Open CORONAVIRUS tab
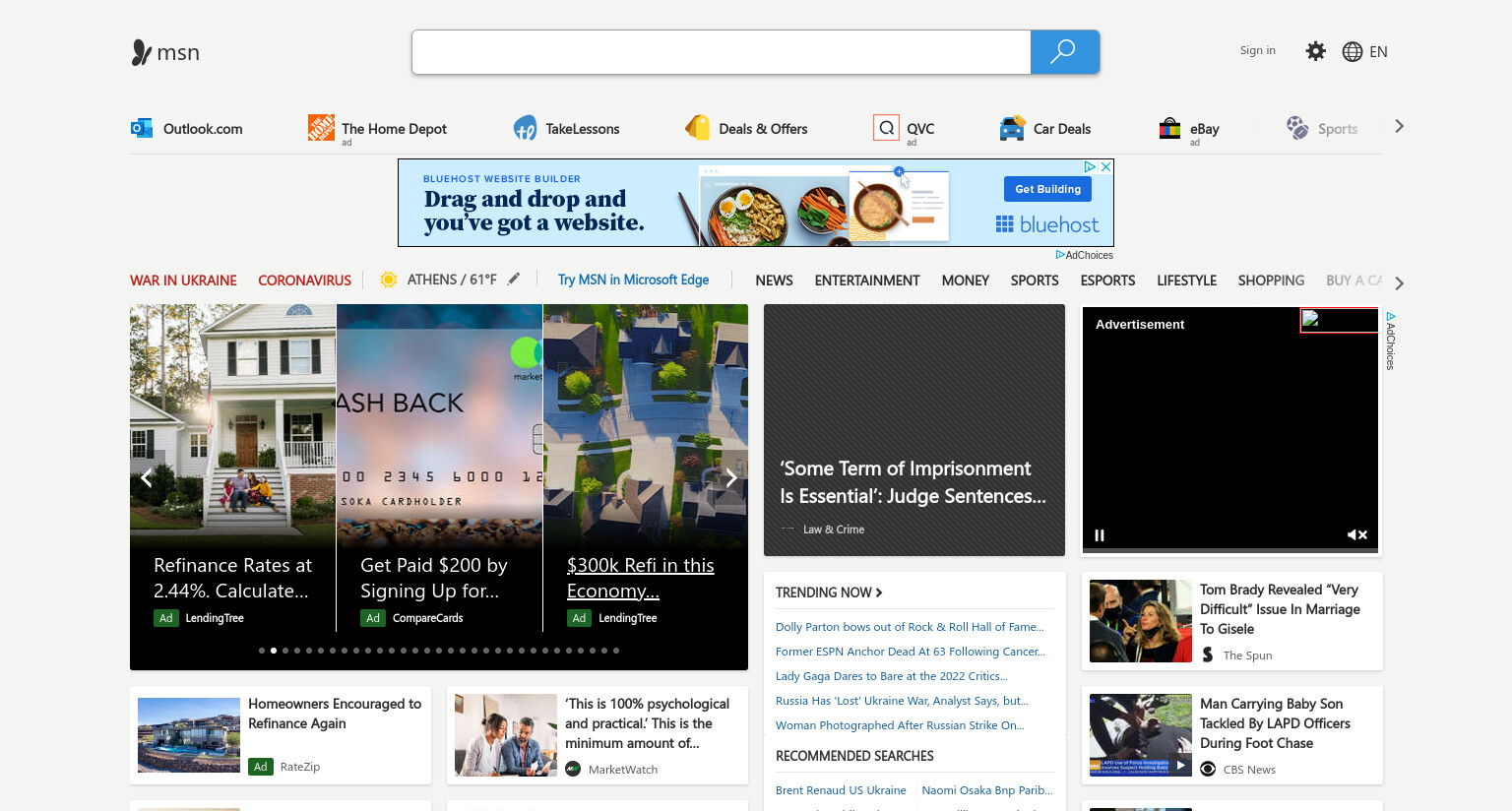1512x811 pixels. point(304,280)
